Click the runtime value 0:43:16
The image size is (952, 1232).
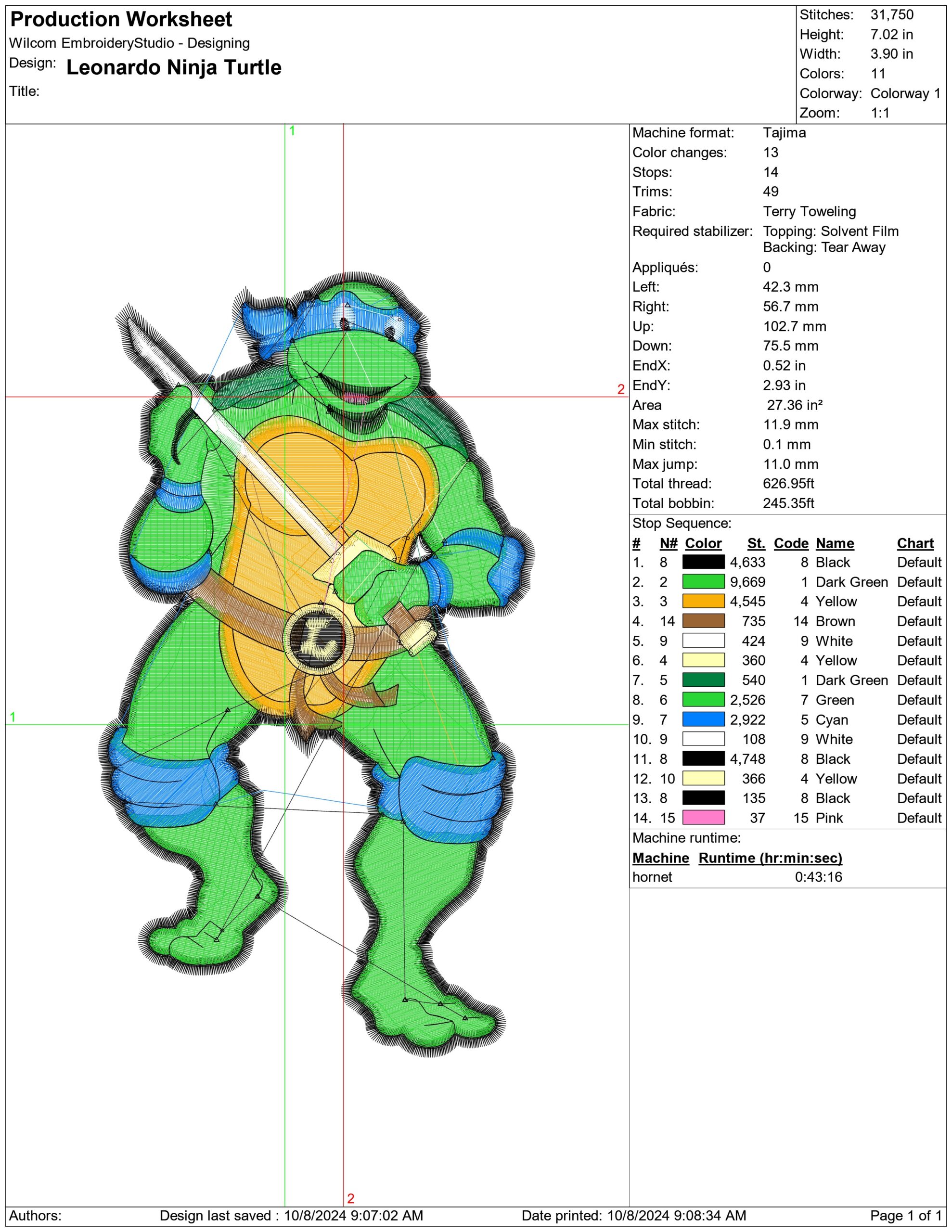pyautogui.click(x=818, y=877)
